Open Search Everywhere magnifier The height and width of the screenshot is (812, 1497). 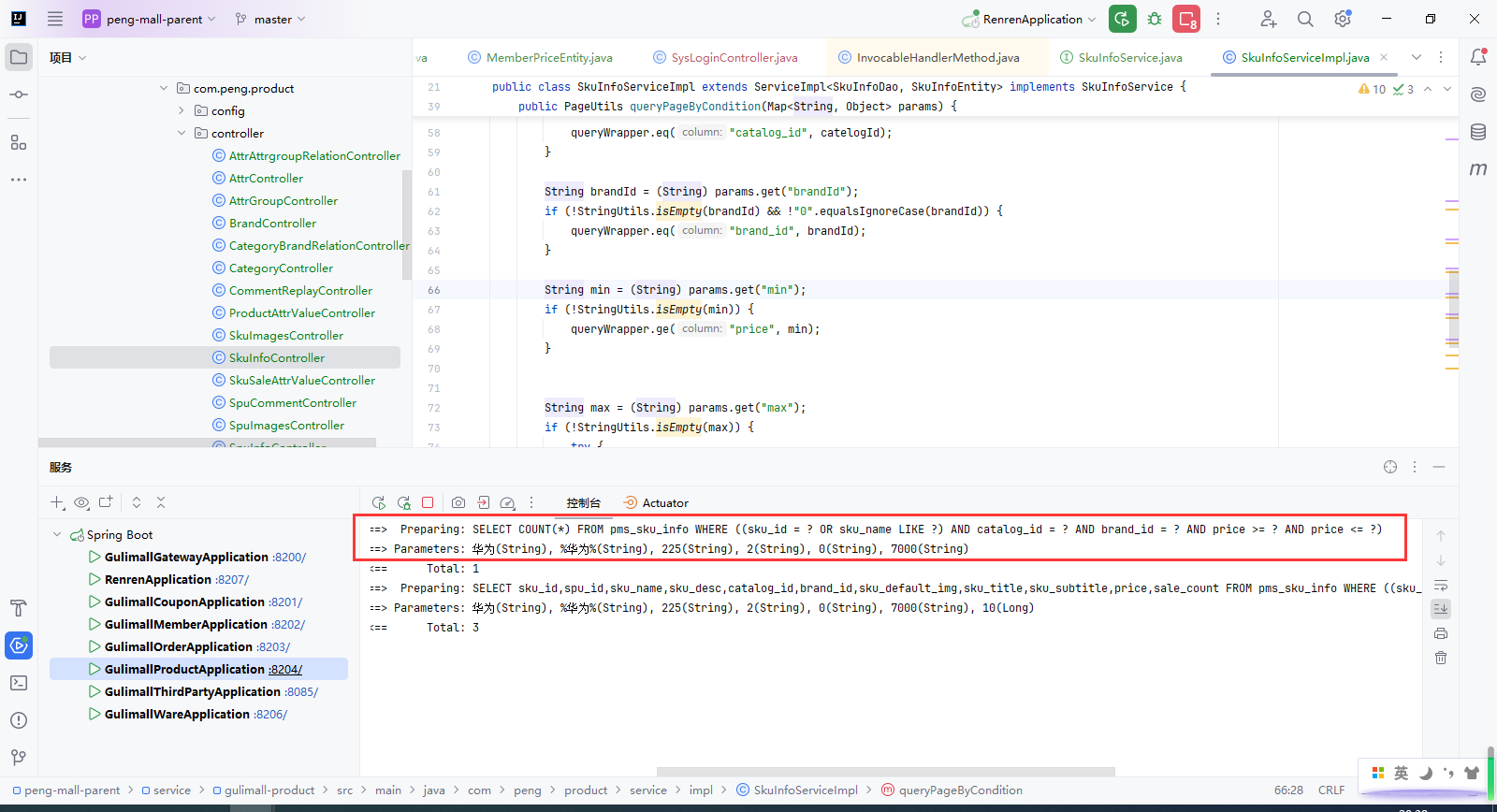tap(1305, 19)
